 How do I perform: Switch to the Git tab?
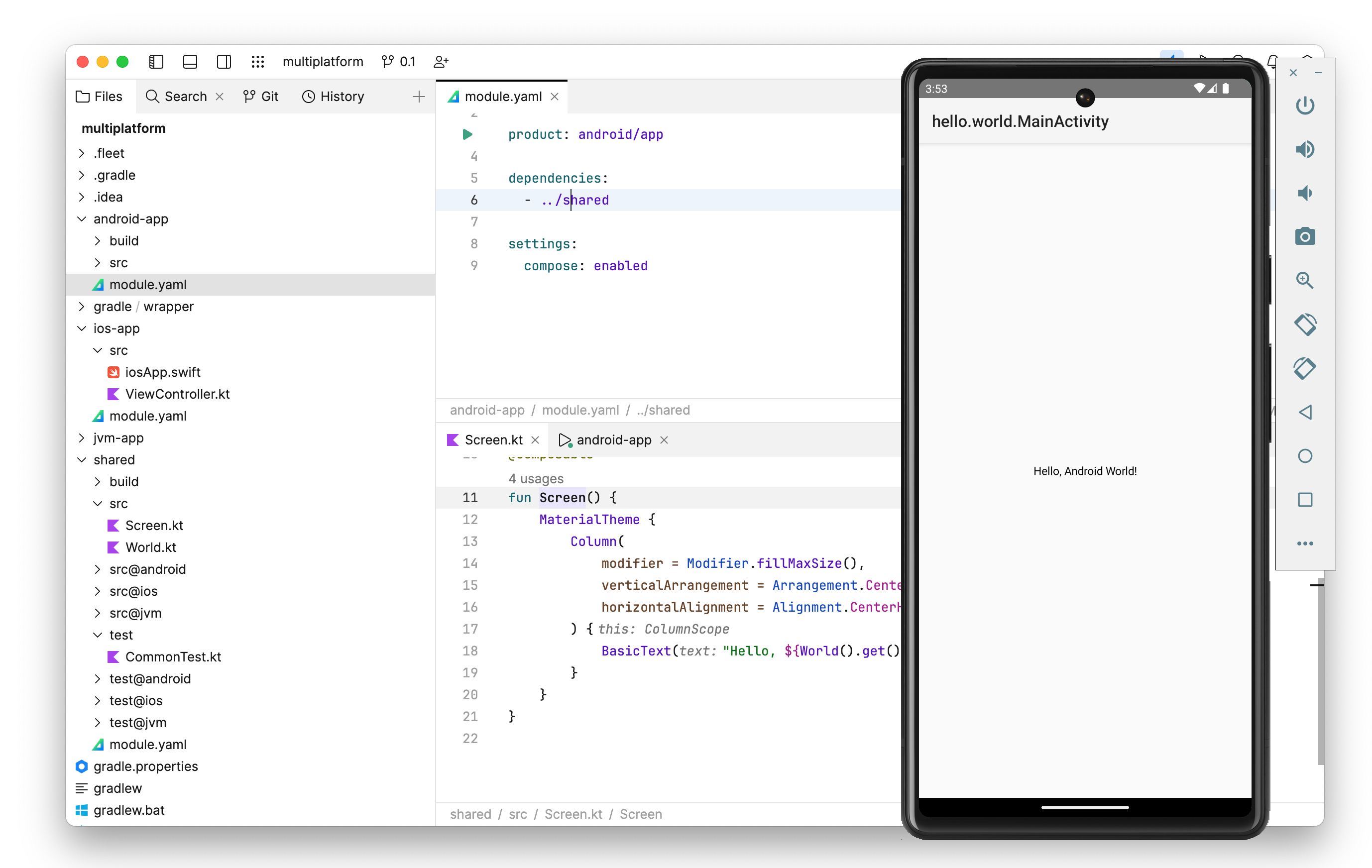click(261, 97)
